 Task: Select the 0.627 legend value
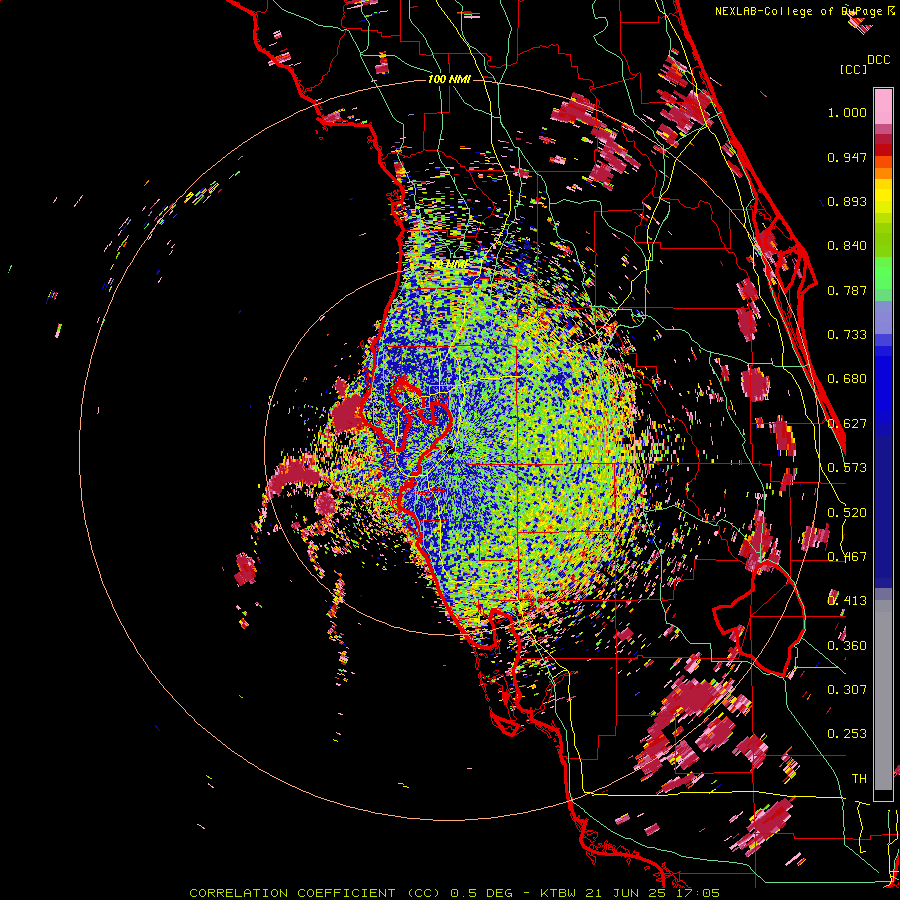[847, 424]
